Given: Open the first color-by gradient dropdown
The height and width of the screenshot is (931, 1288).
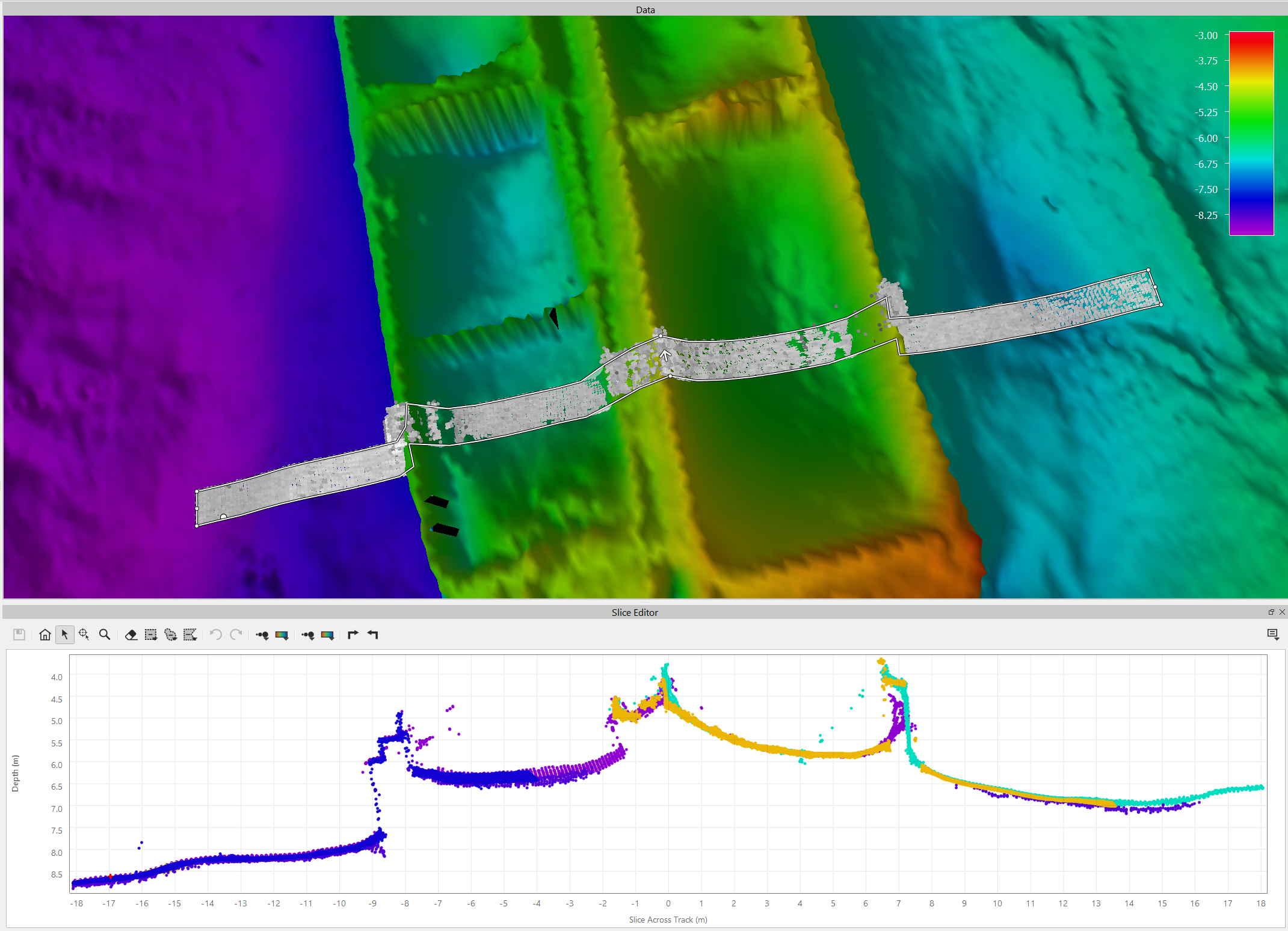Looking at the screenshot, I should click(x=282, y=634).
